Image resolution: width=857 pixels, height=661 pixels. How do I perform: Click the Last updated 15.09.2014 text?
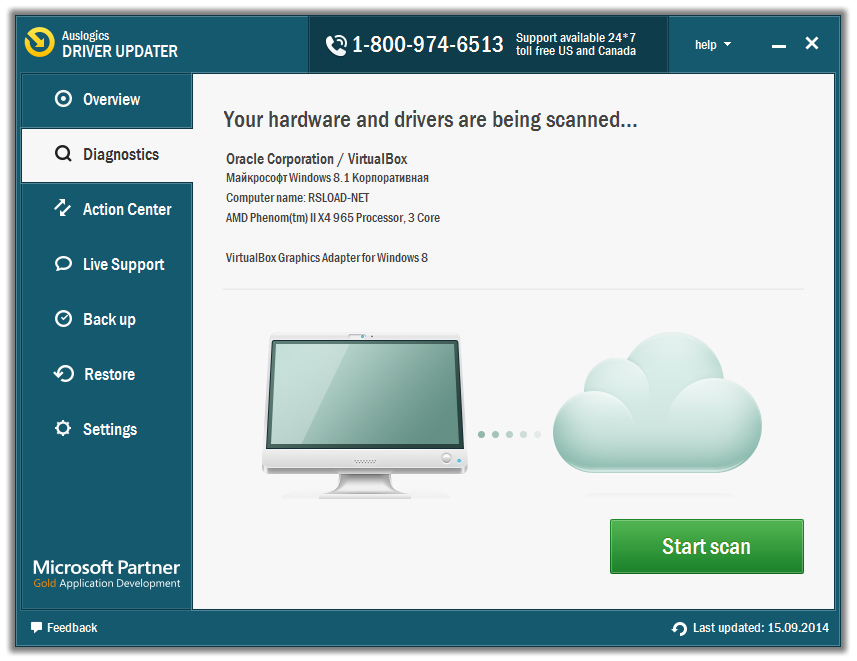[x=761, y=628]
